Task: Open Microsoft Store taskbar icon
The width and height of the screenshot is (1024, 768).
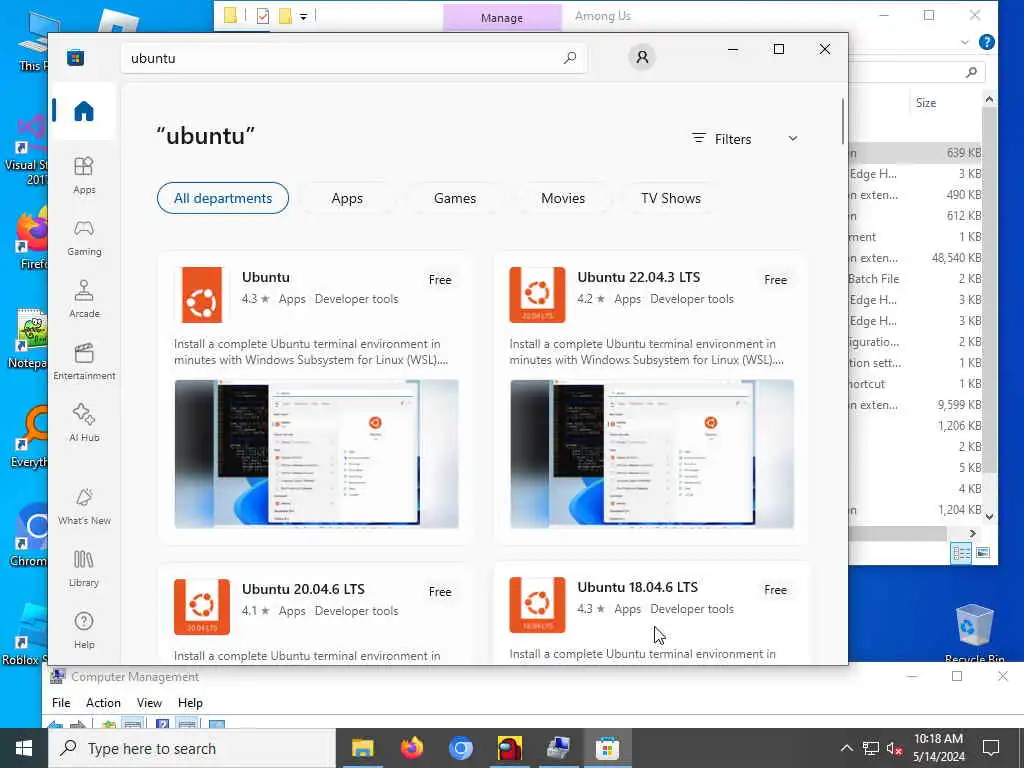Action: click(607, 748)
